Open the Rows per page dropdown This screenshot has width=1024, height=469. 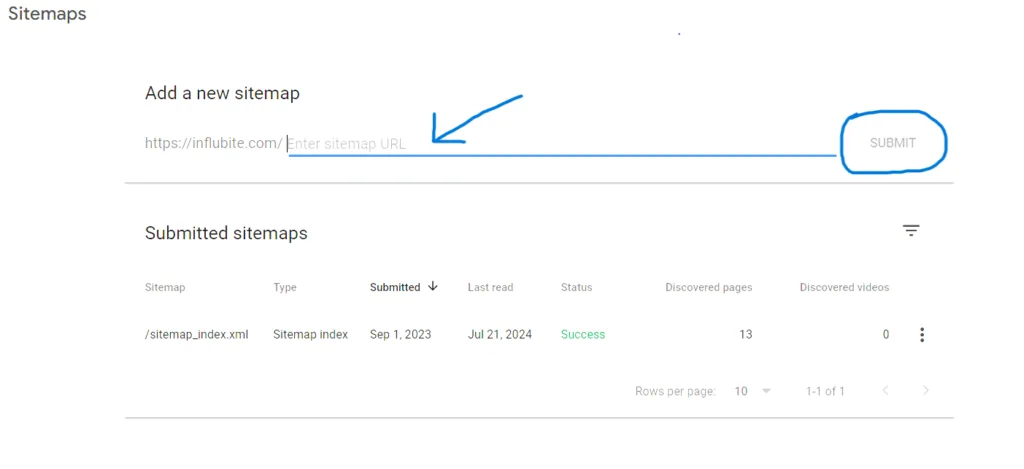pyautogui.click(x=752, y=391)
